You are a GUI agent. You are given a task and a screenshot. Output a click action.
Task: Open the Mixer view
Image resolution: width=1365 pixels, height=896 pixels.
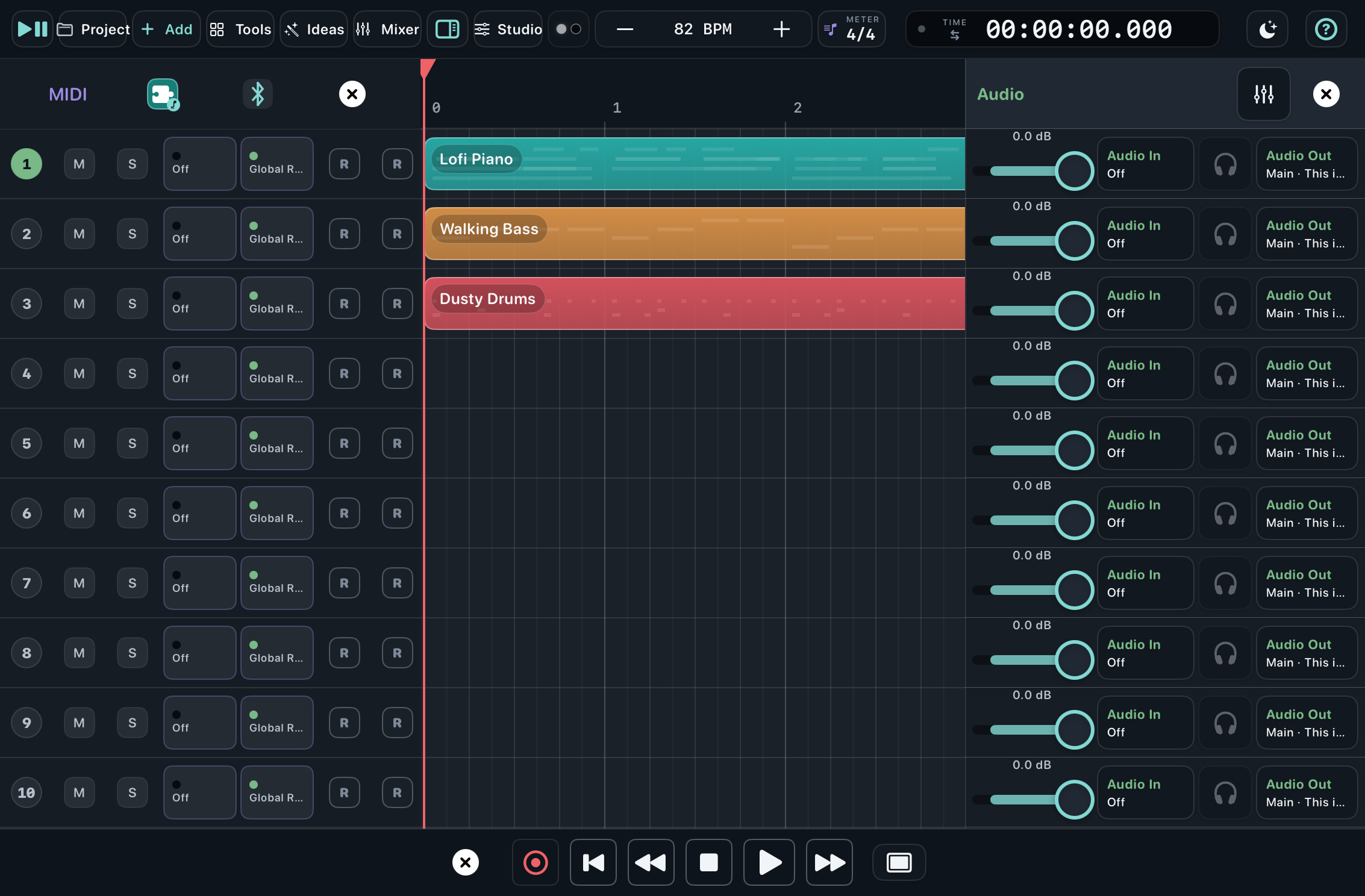point(387,29)
